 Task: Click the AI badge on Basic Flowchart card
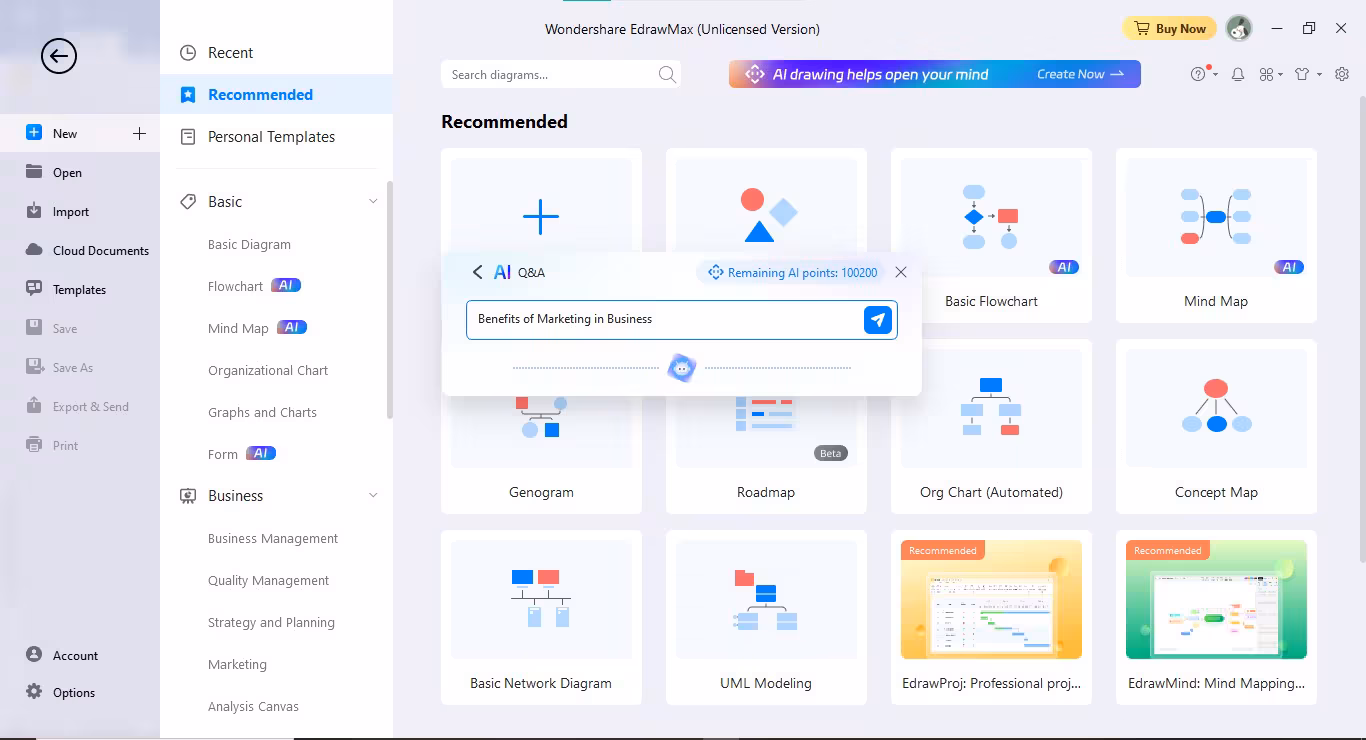pos(1064,267)
